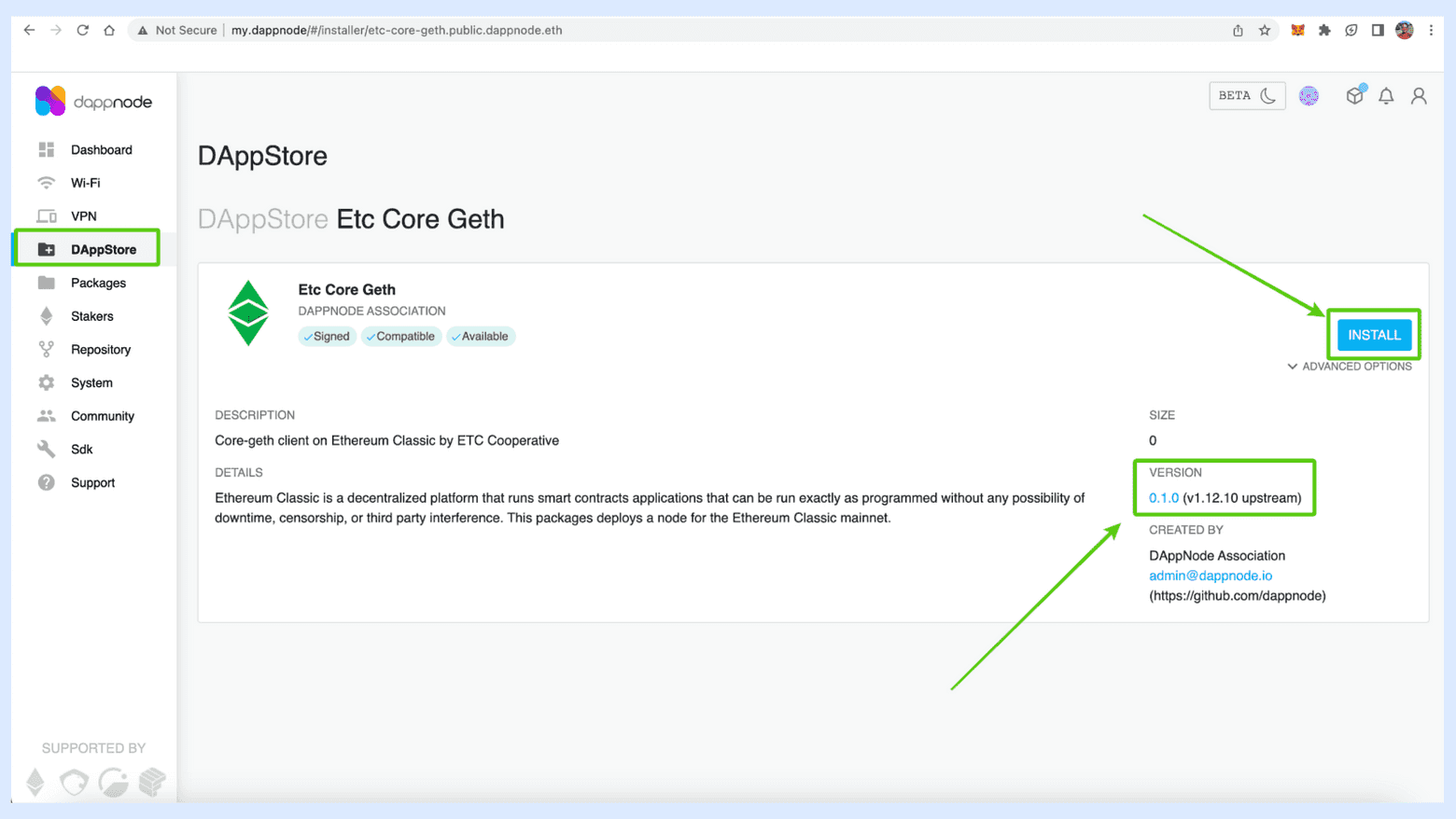Bookmark page with the star icon
The width and height of the screenshot is (1456, 819).
coord(1265,30)
